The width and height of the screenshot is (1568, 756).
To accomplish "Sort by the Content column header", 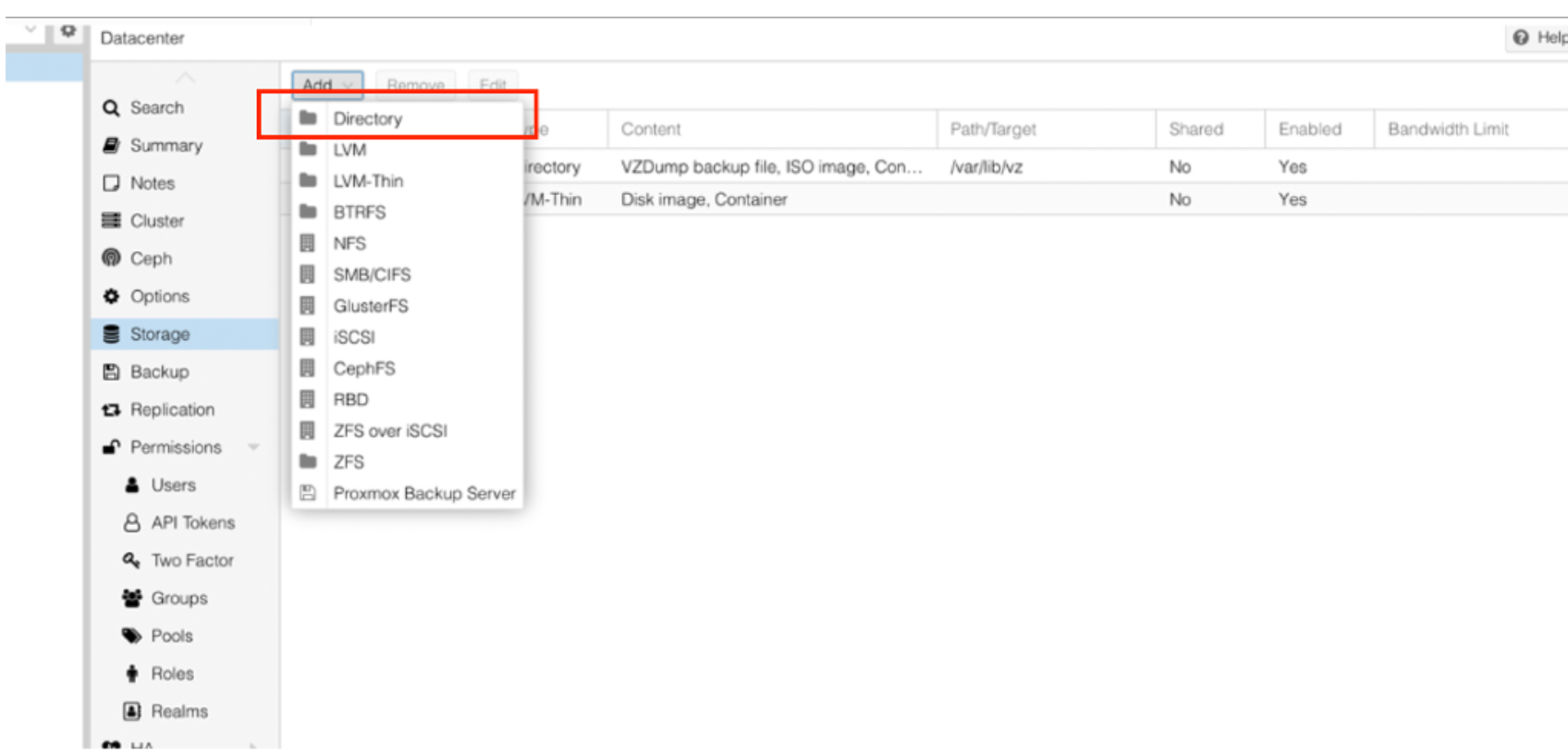I will 651,129.
